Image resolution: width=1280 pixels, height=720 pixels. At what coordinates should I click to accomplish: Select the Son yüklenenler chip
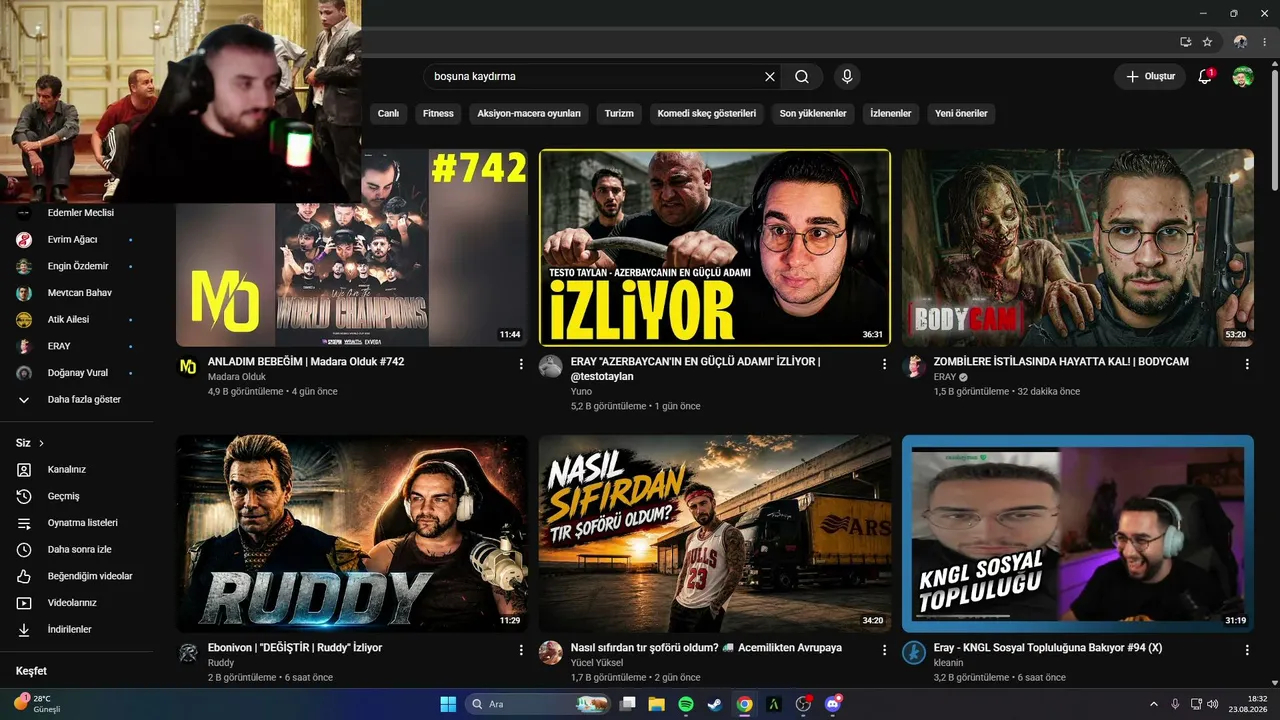813,114
